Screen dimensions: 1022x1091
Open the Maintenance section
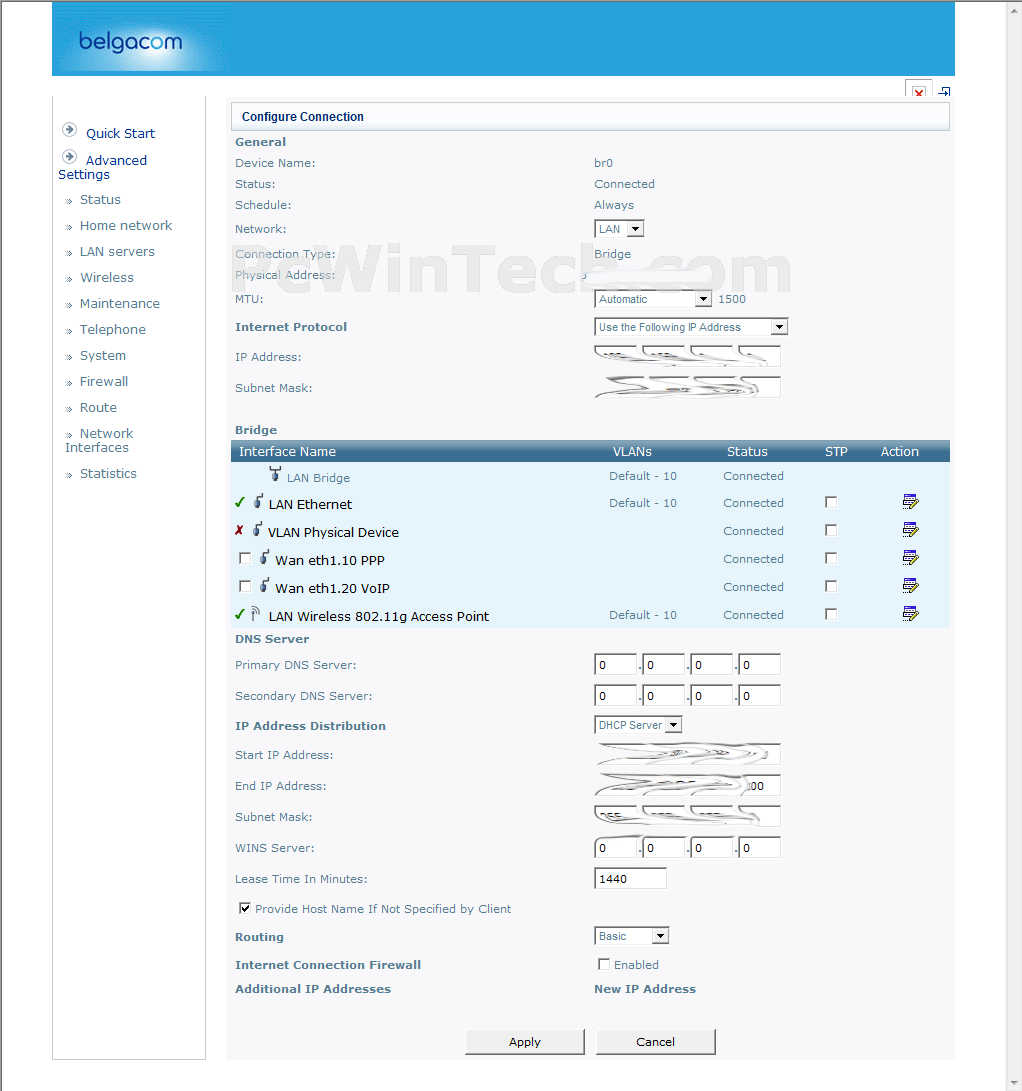point(120,303)
